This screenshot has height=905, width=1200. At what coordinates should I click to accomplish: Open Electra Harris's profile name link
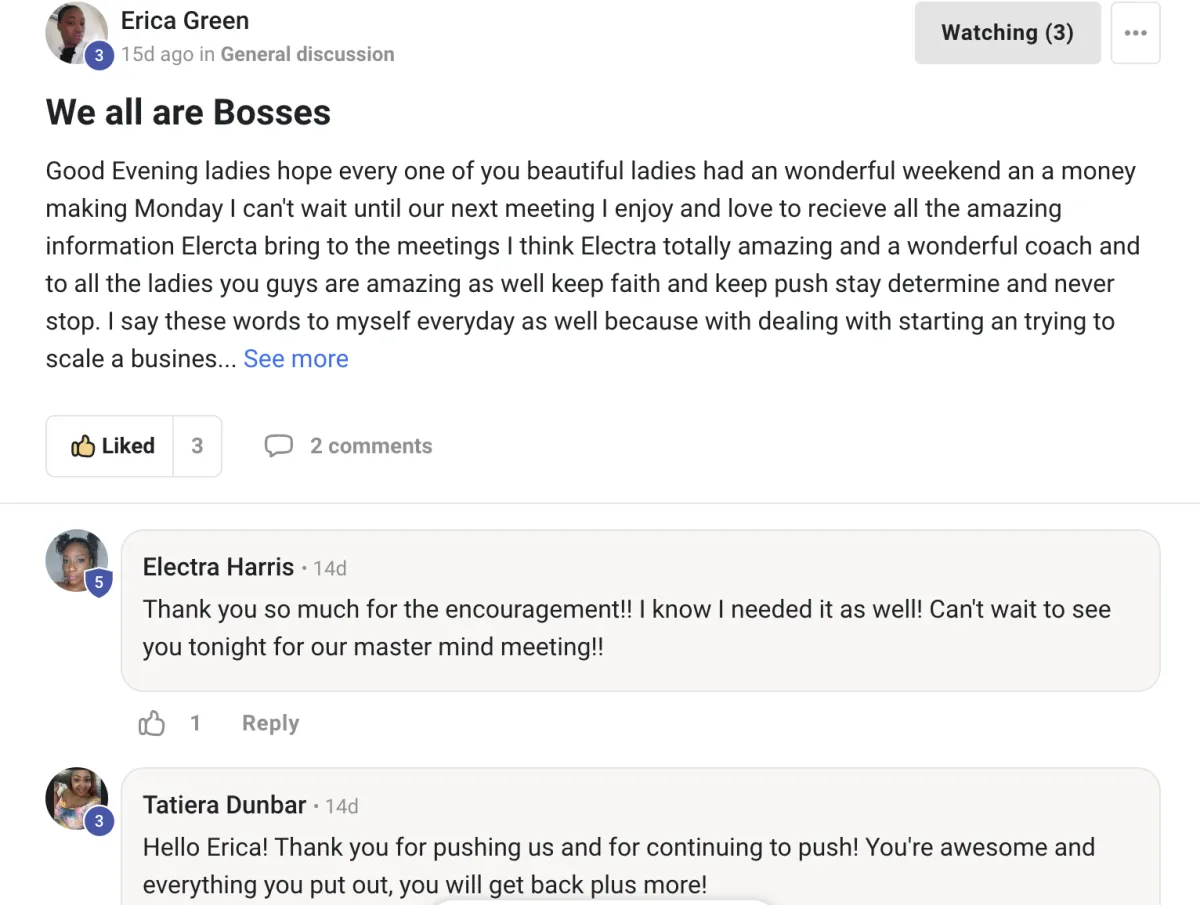click(x=218, y=567)
